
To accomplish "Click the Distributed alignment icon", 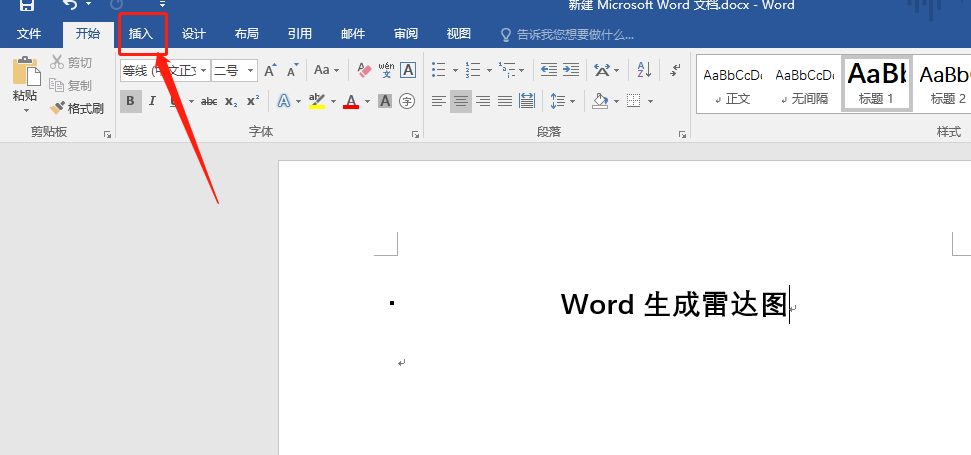I will pyautogui.click(x=527, y=101).
